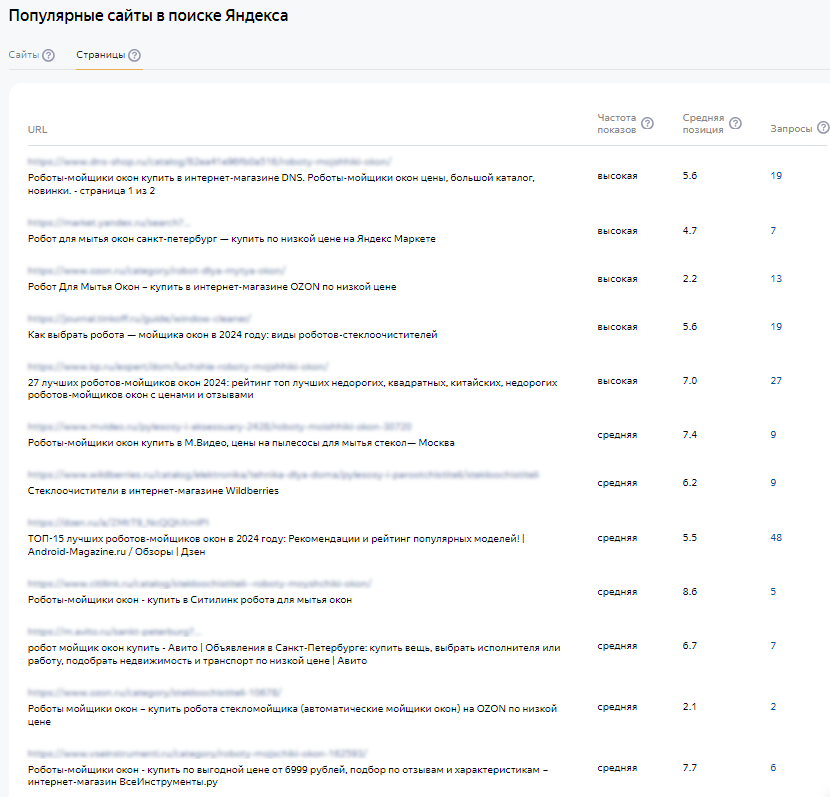
Task: Select the Страницы tab
Action: pyautogui.click(x=101, y=56)
